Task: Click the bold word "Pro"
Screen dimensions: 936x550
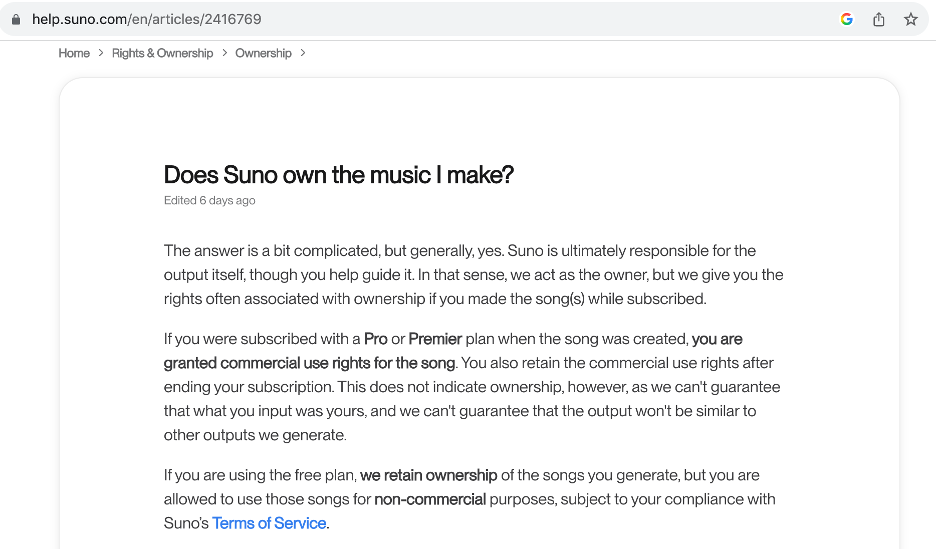Action: [x=376, y=339]
